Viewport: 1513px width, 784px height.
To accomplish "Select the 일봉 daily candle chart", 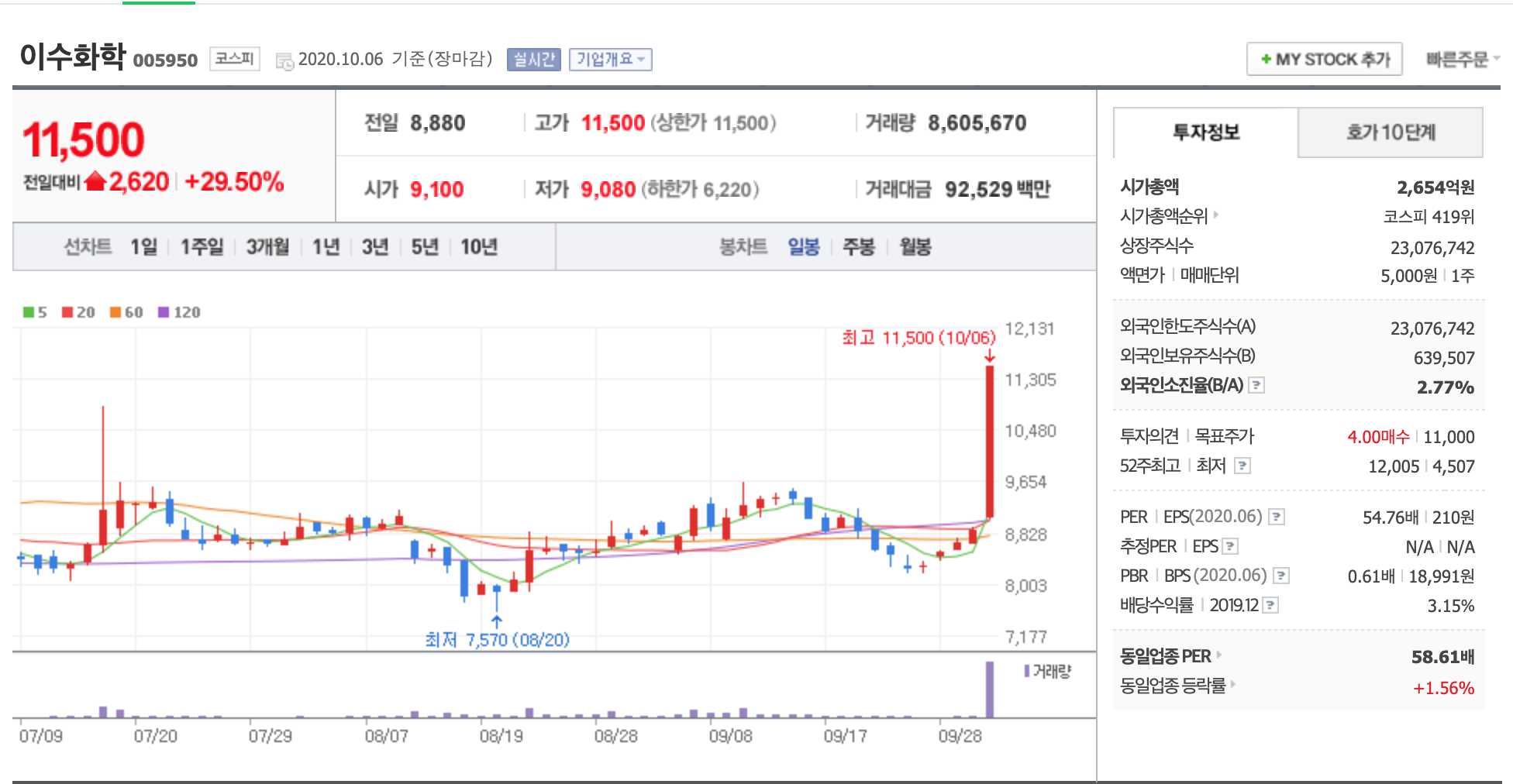I will pyautogui.click(x=804, y=247).
